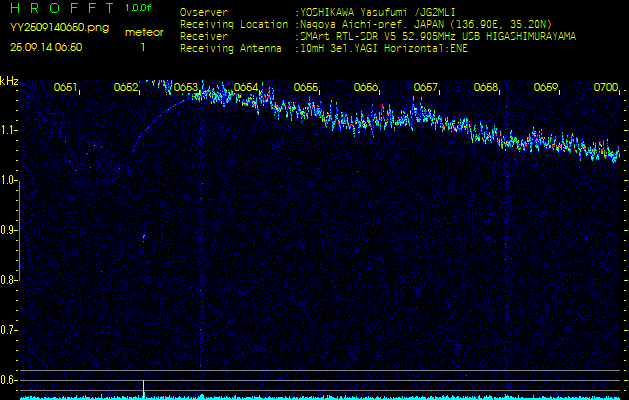Select the 0655 time marker
This screenshot has height=400, width=629.
(306, 88)
